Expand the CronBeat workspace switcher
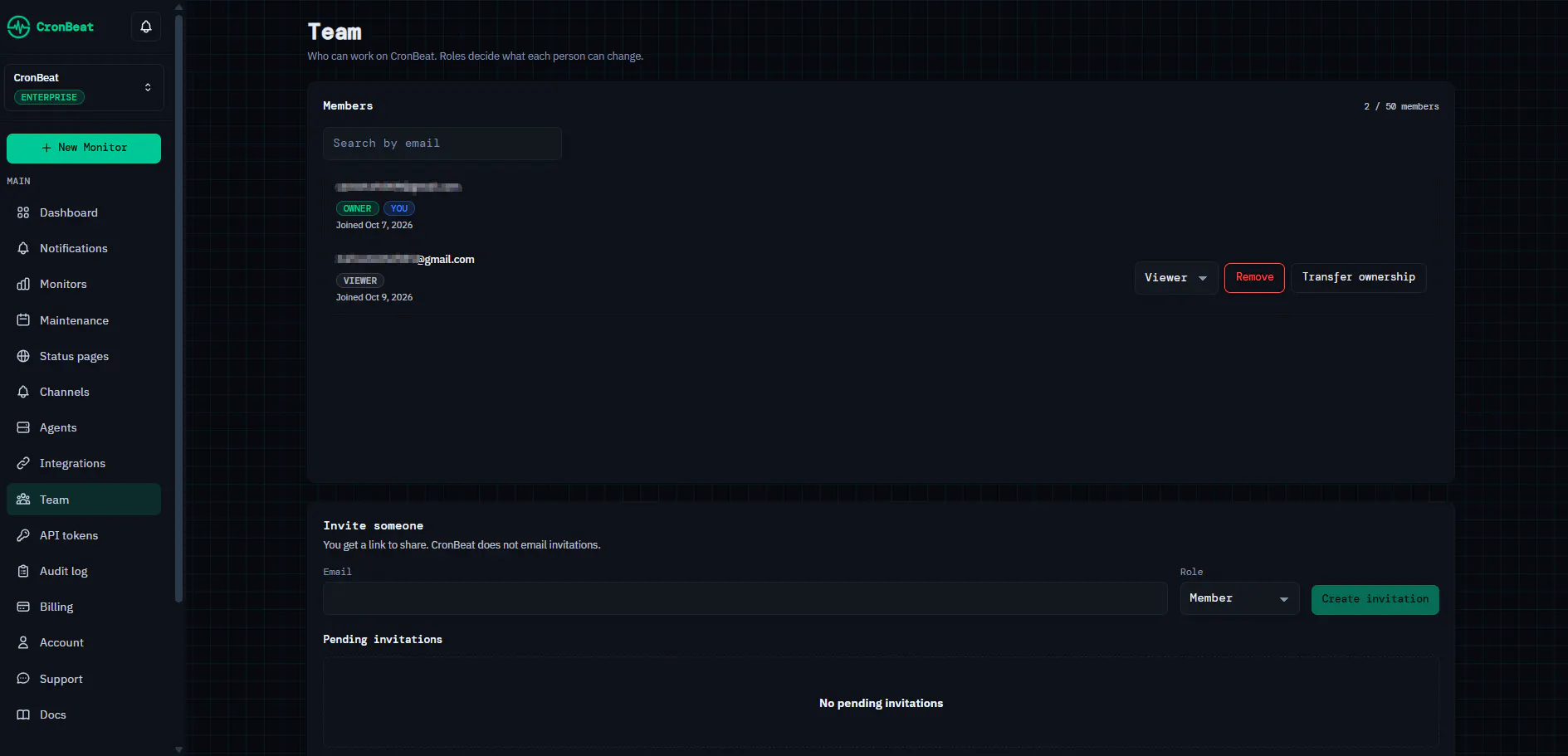1568x756 pixels. [x=84, y=87]
